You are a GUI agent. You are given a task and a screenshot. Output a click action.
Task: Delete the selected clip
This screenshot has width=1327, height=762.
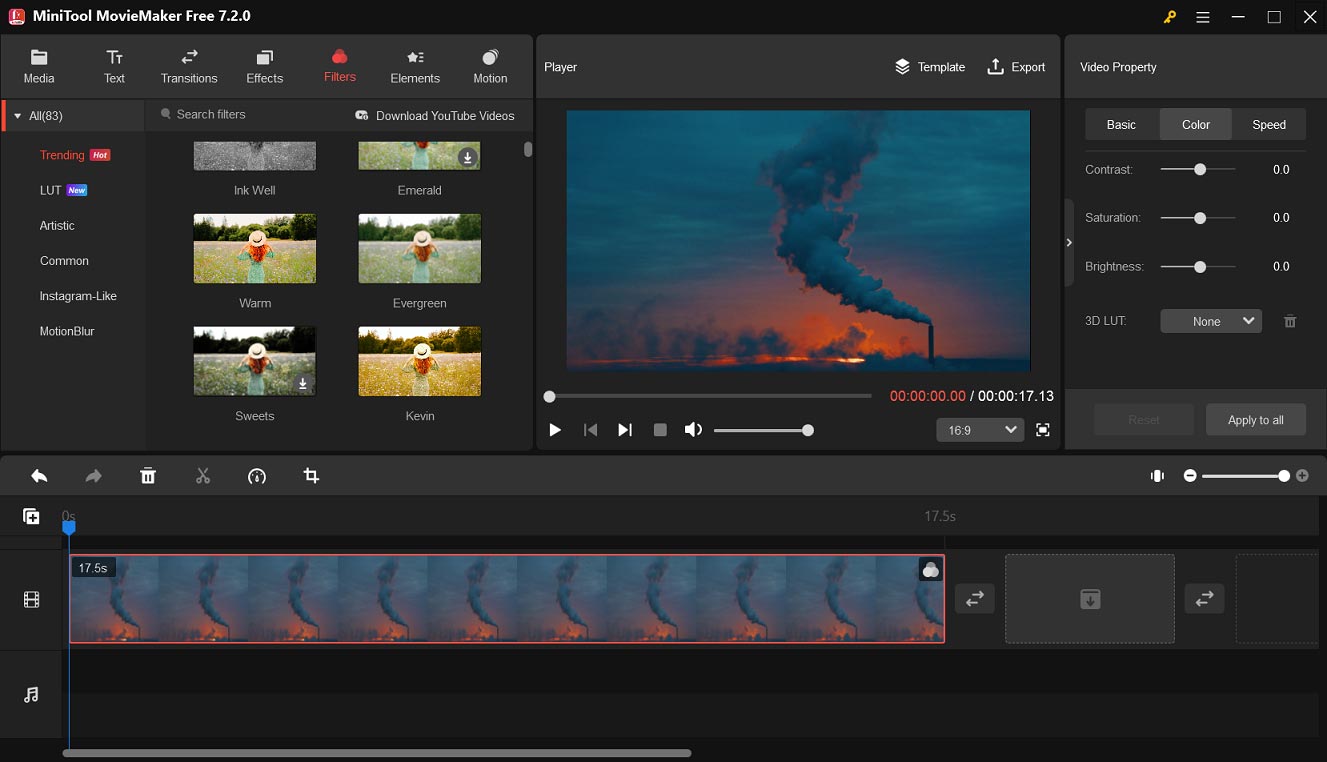click(148, 476)
